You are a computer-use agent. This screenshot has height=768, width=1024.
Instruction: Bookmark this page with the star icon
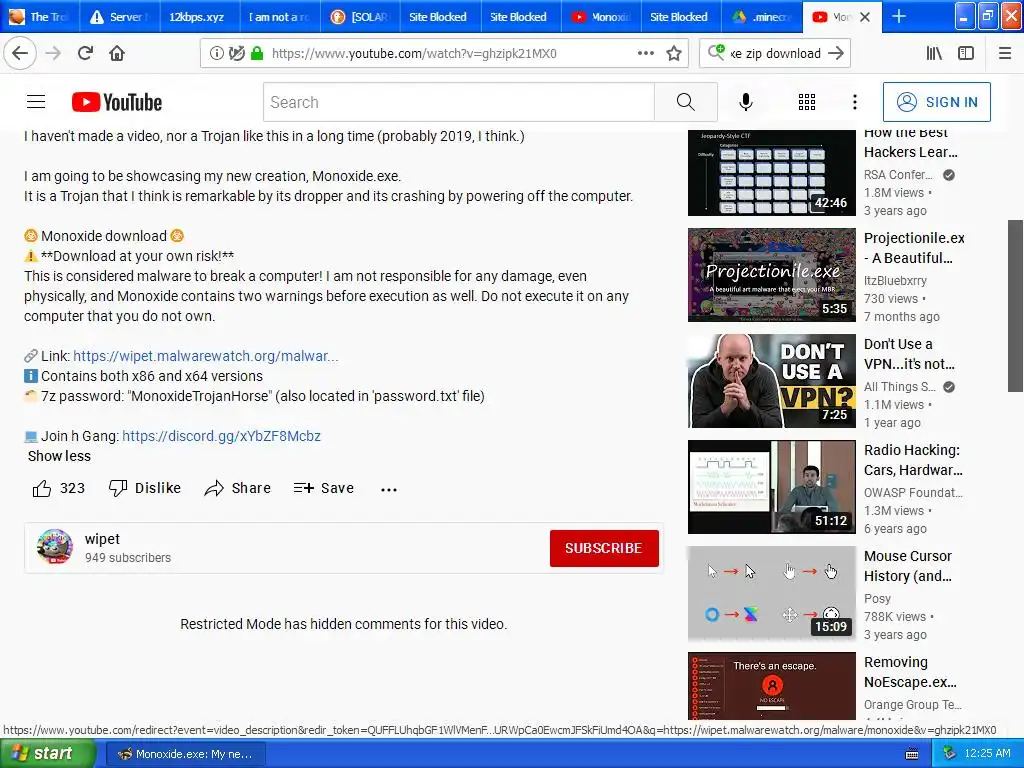pos(674,54)
